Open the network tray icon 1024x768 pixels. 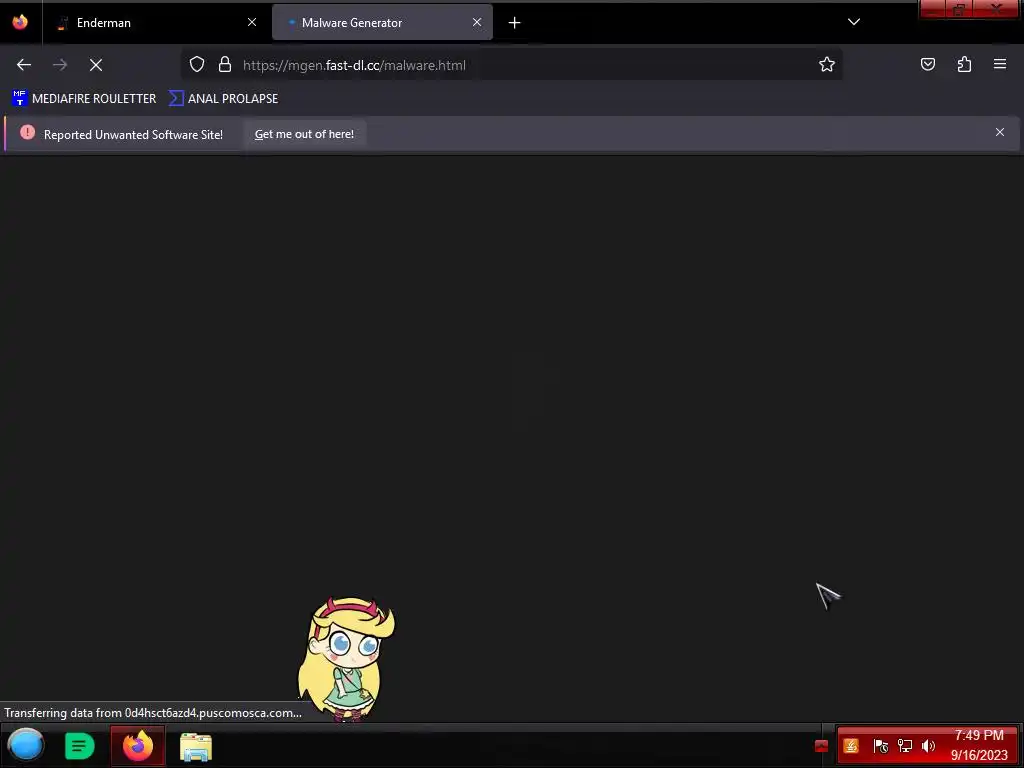904,746
